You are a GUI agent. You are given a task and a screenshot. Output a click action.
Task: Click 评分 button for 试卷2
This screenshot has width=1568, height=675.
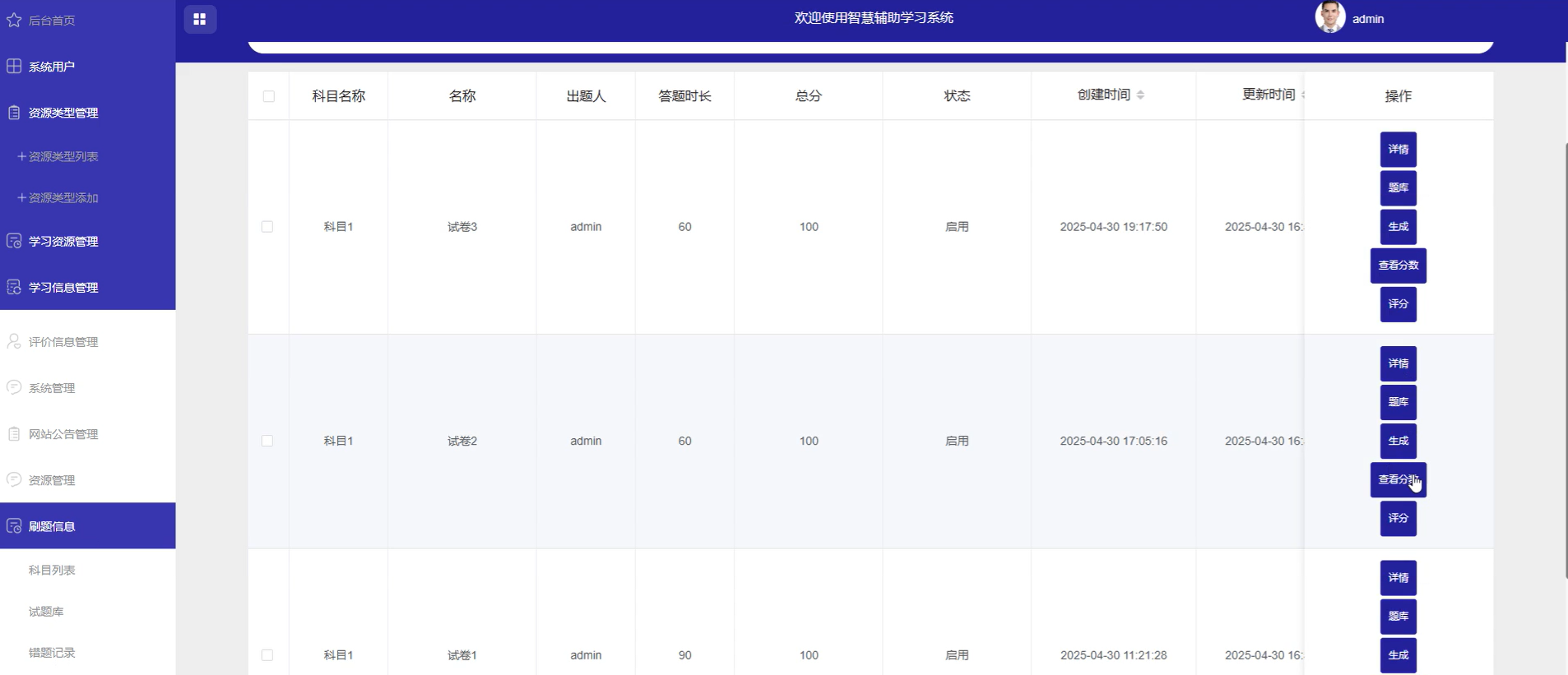tap(1398, 518)
